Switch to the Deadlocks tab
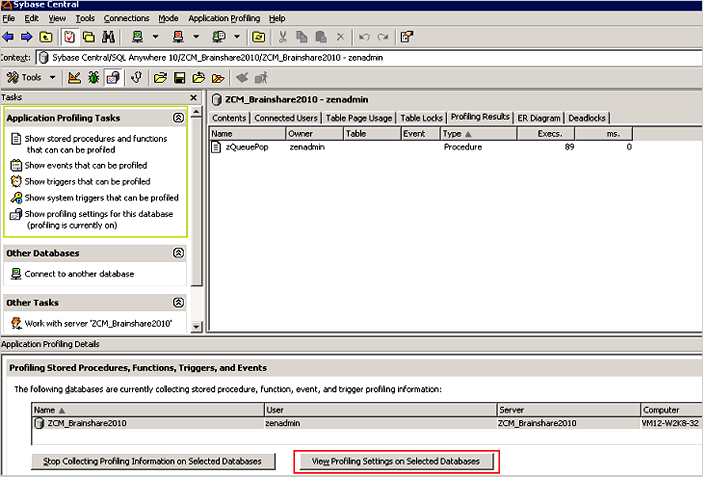 pyautogui.click(x=587, y=118)
